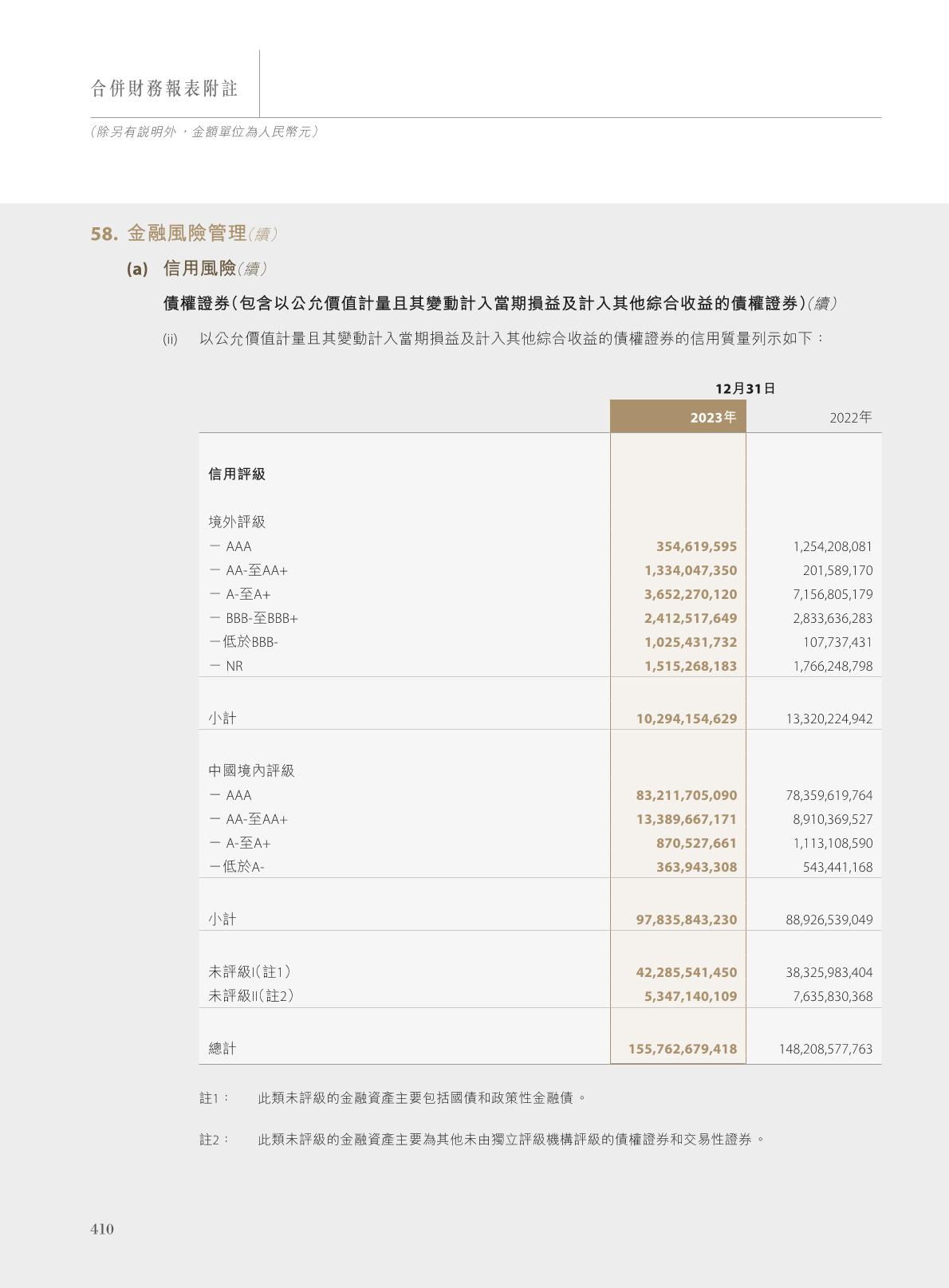The height and width of the screenshot is (1288, 949).
Task: Click the 中國境內評級 category label
Action: point(251,770)
